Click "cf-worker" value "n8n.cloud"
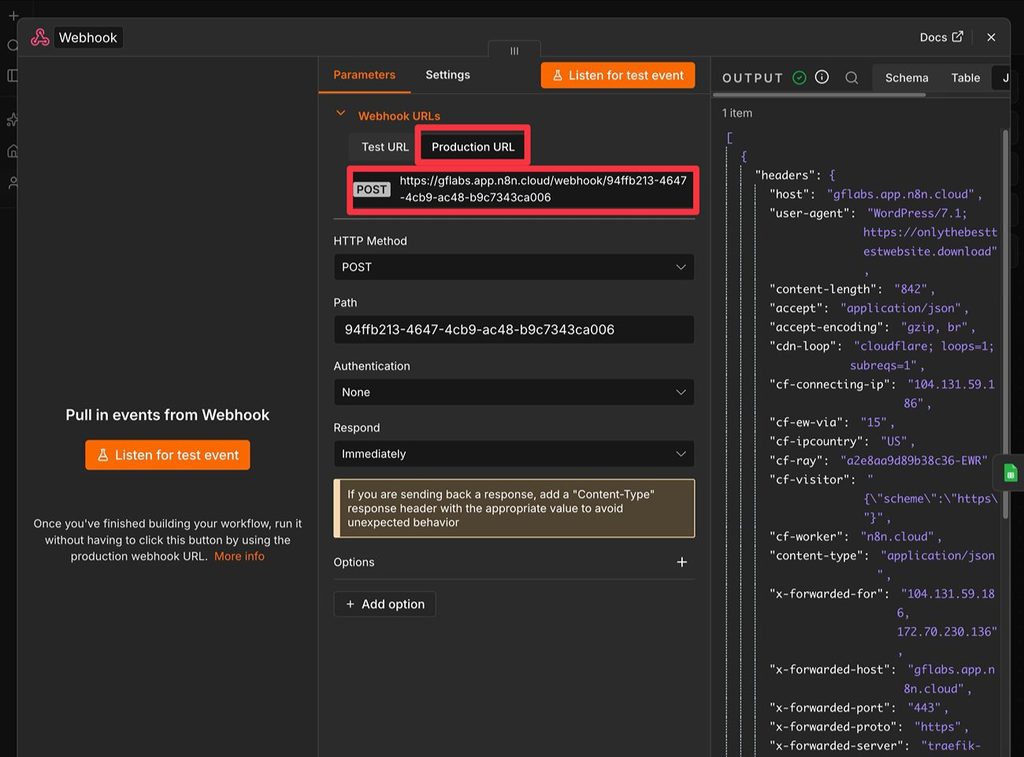 897,536
